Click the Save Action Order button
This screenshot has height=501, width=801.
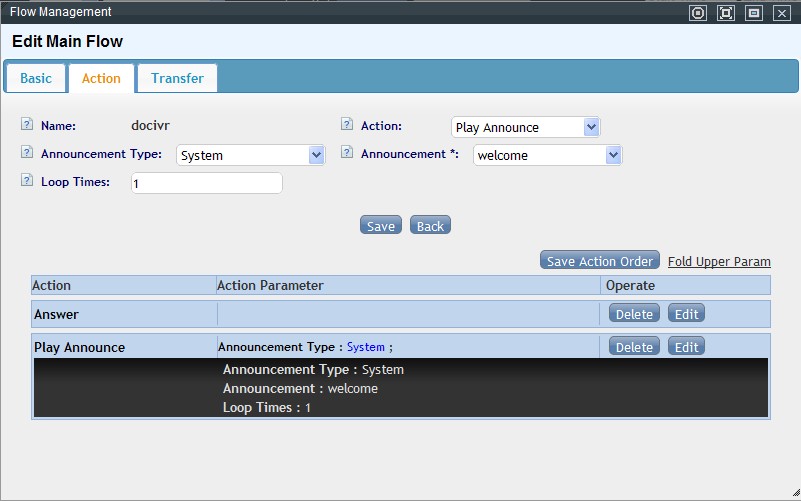[599, 261]
